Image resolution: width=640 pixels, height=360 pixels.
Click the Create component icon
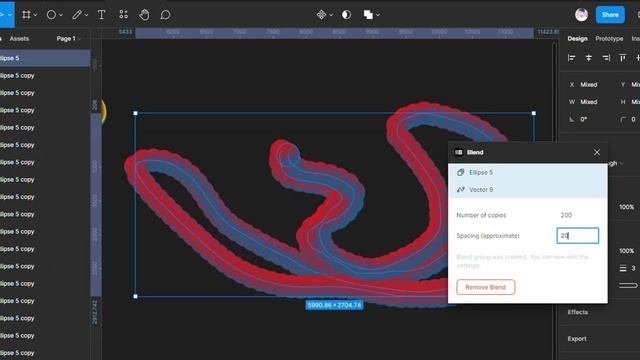321,15
